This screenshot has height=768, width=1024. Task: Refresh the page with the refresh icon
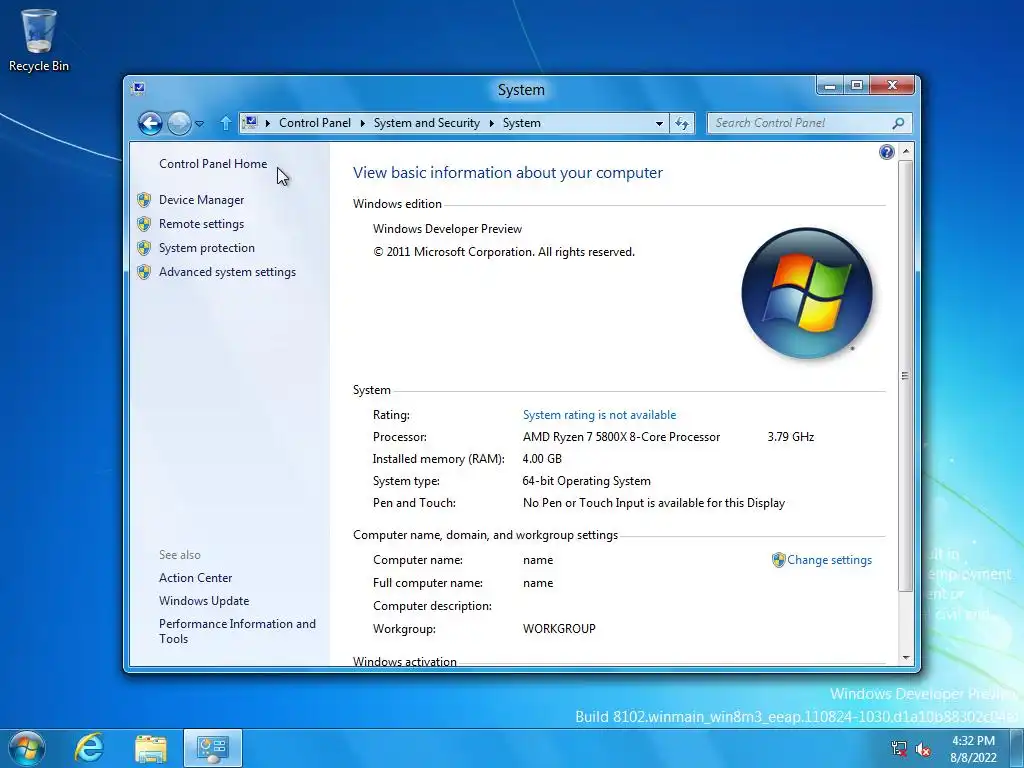682,123
